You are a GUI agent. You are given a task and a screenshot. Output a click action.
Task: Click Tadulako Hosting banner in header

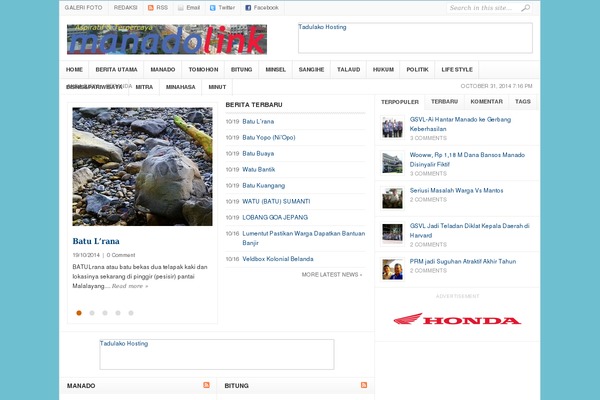[x=415, y=38]
